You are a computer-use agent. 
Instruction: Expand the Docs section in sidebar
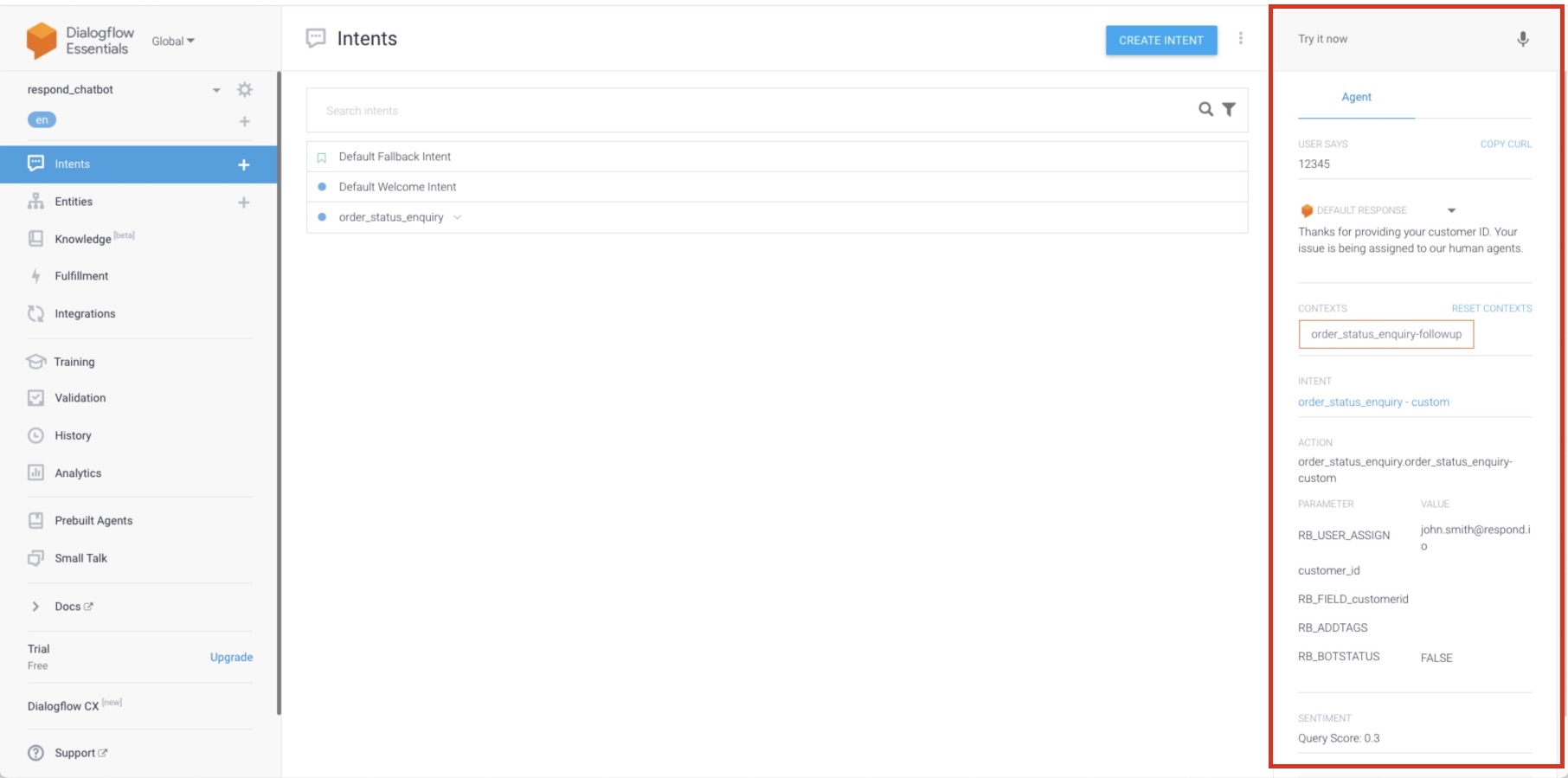(35, 607)
